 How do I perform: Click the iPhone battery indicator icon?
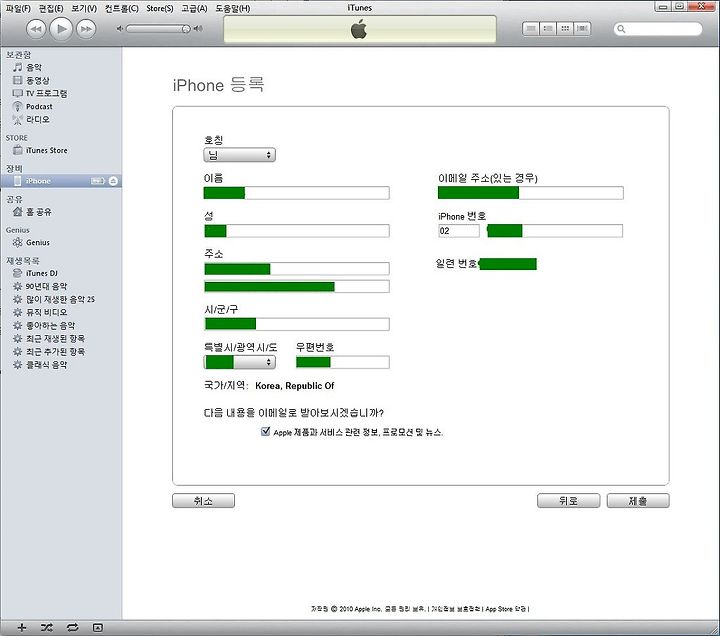98,181
